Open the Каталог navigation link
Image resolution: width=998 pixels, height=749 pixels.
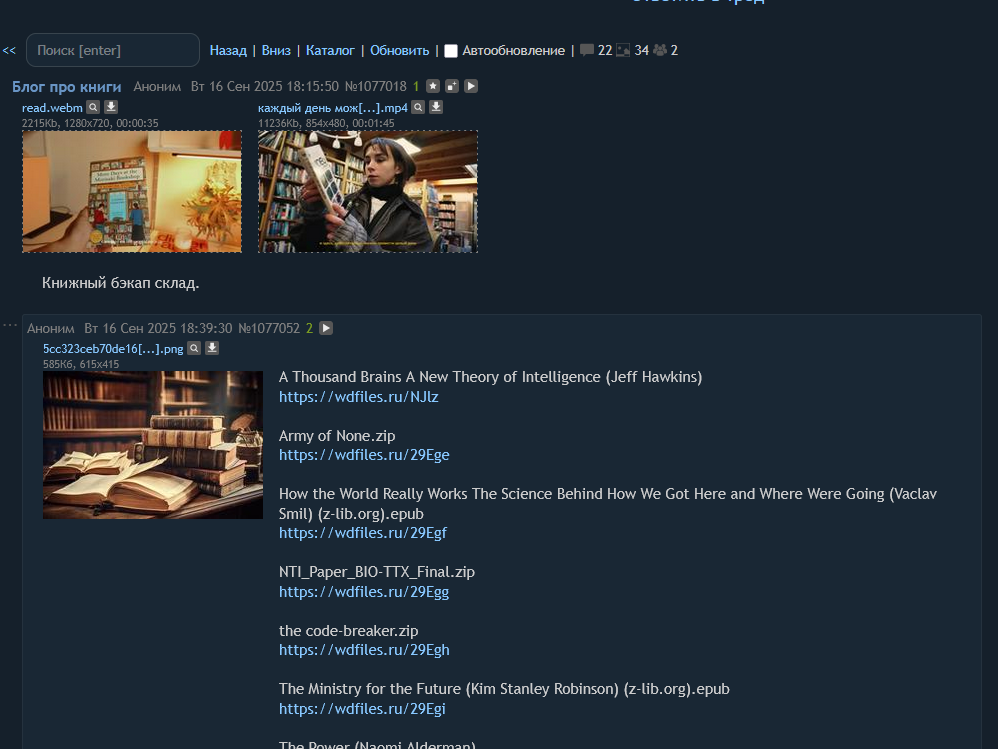[x=330, y=50]
